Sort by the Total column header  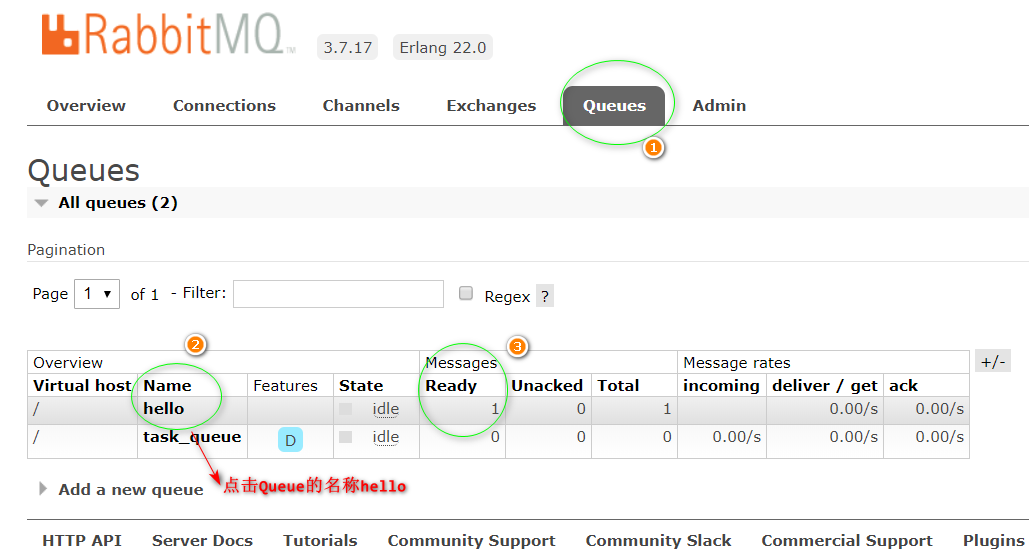tap(618, 385)
